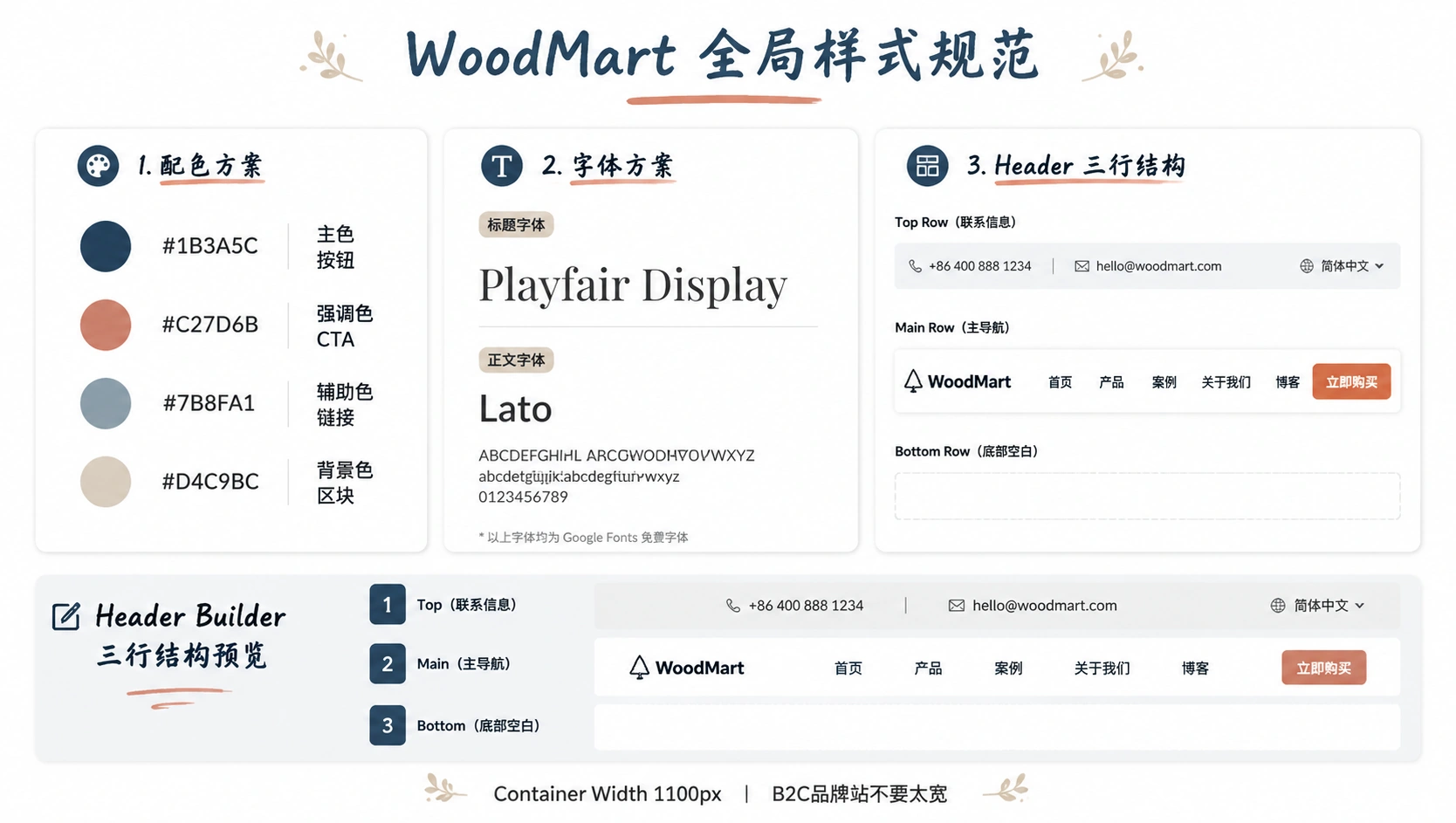Click the hex code #1B3A5C text
The height and width of the screenshot is (823, 1456).
coord(210,246)
